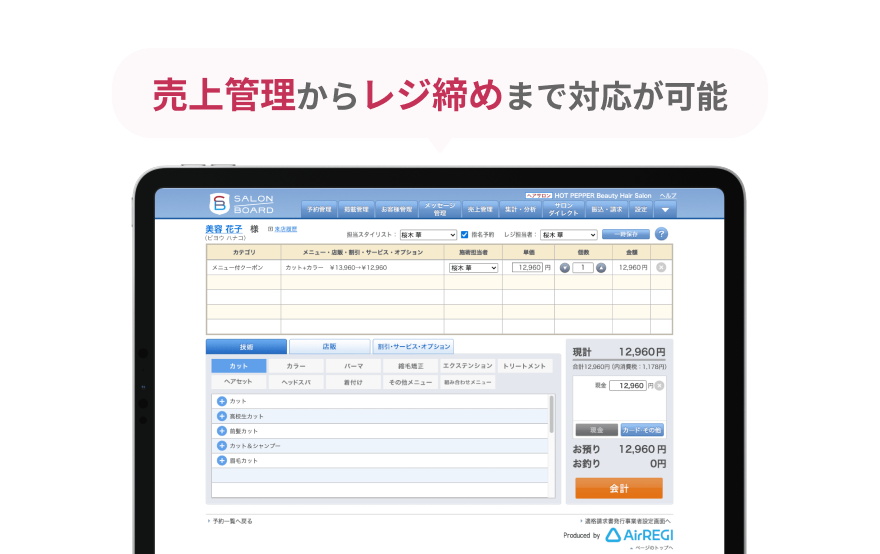Select the 着付け category button

(x=354, y=382)
